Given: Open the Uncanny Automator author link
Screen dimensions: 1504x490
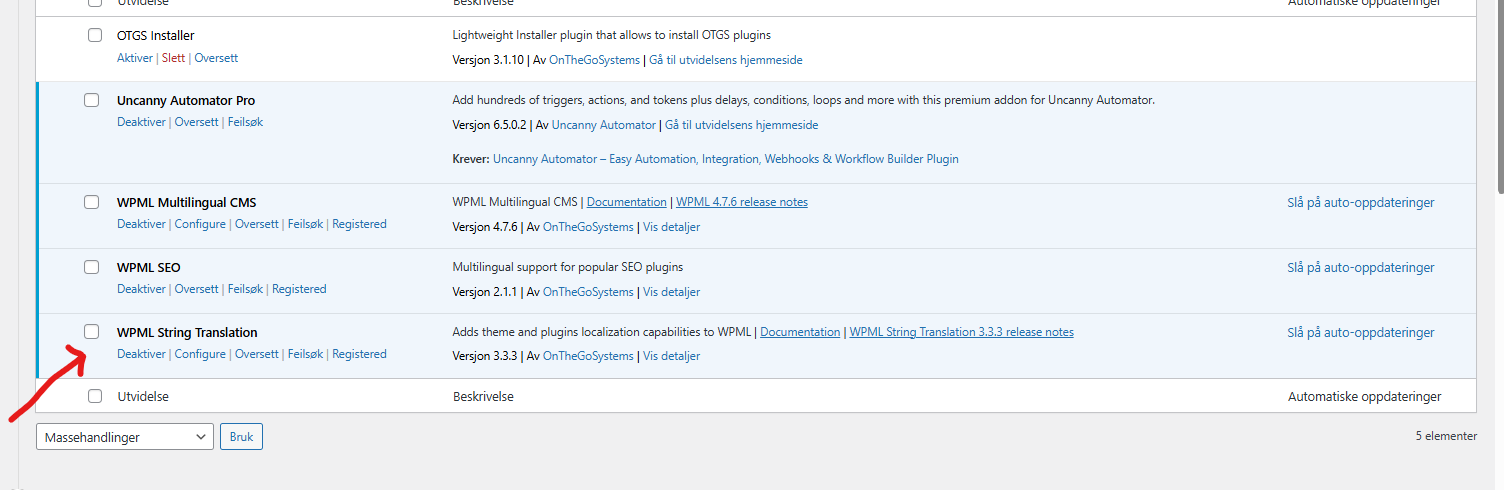Looking at the screenshot, I should [604, 125].
